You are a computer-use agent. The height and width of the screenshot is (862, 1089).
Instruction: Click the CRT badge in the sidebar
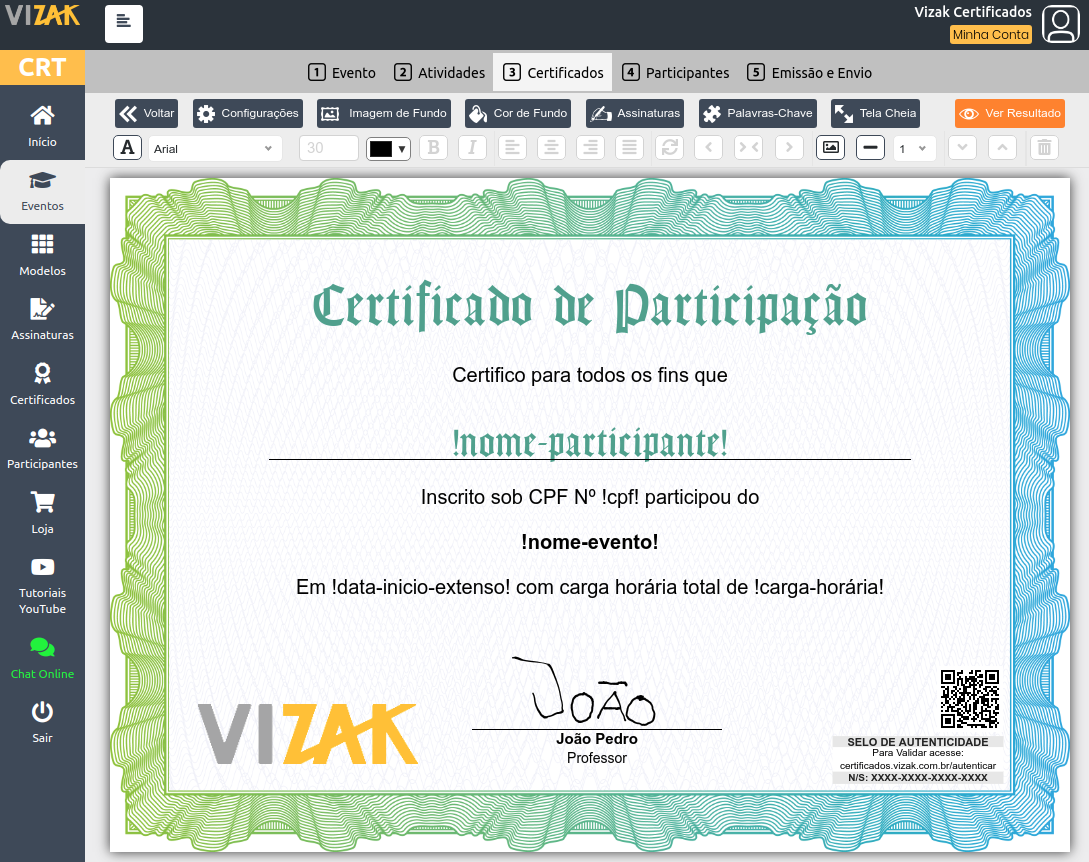click(42, 67)
